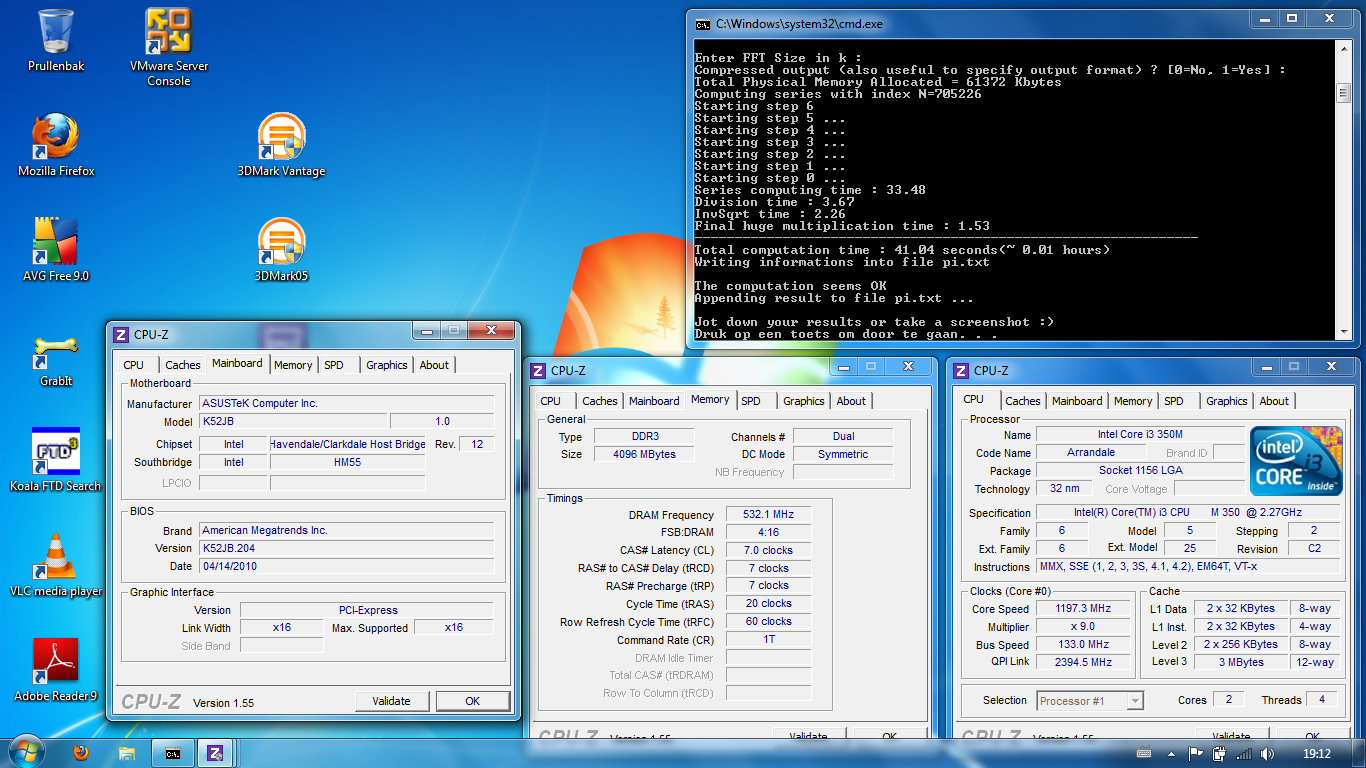Click the Southbridge HM55 field
1366x768 pixels.
(x=347, y=462)
